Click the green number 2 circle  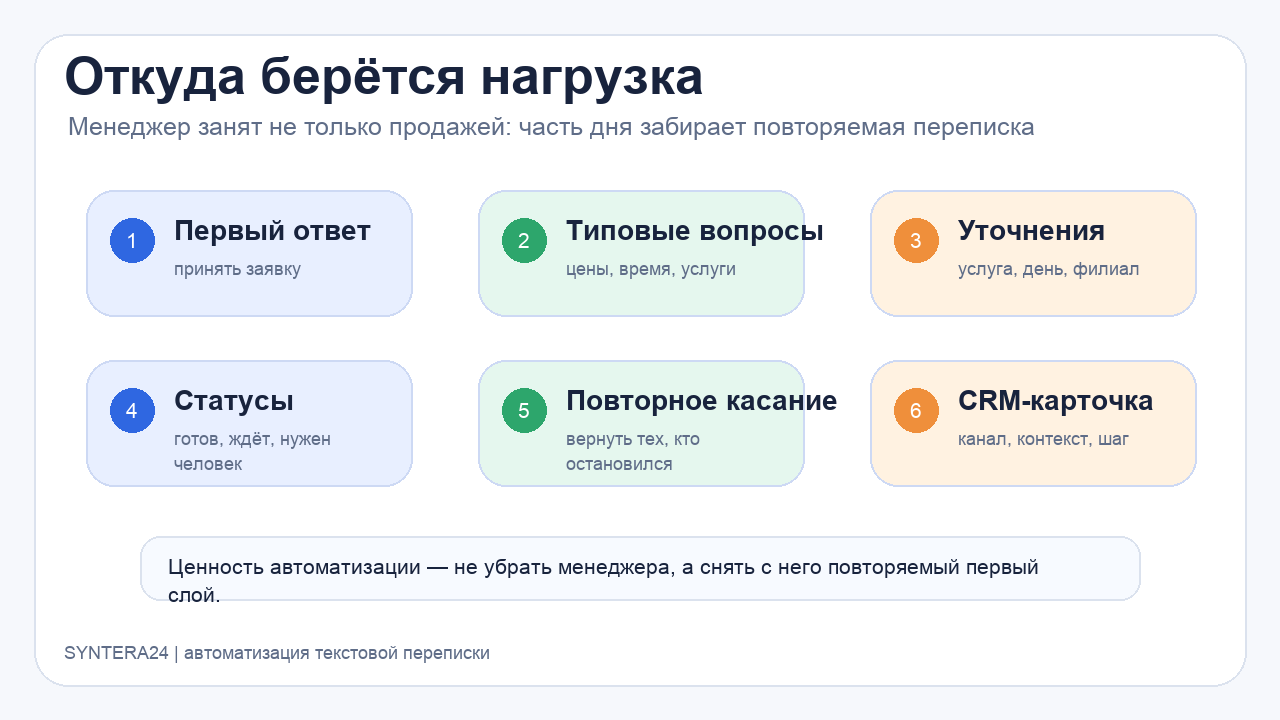pos(524,241)
